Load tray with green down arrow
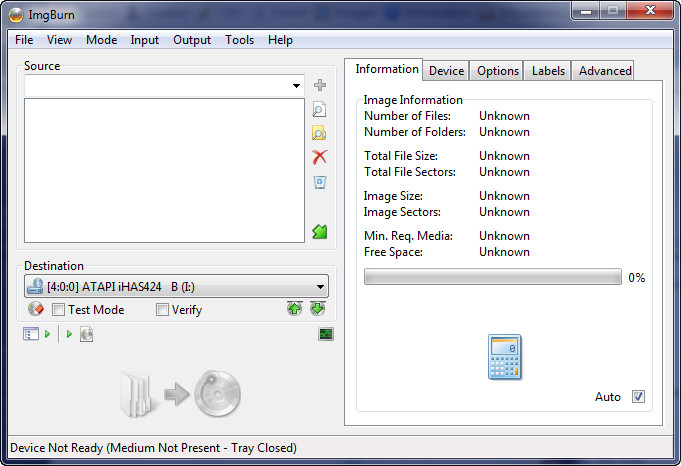Screen dimensions: 681x466 (317, 309)
